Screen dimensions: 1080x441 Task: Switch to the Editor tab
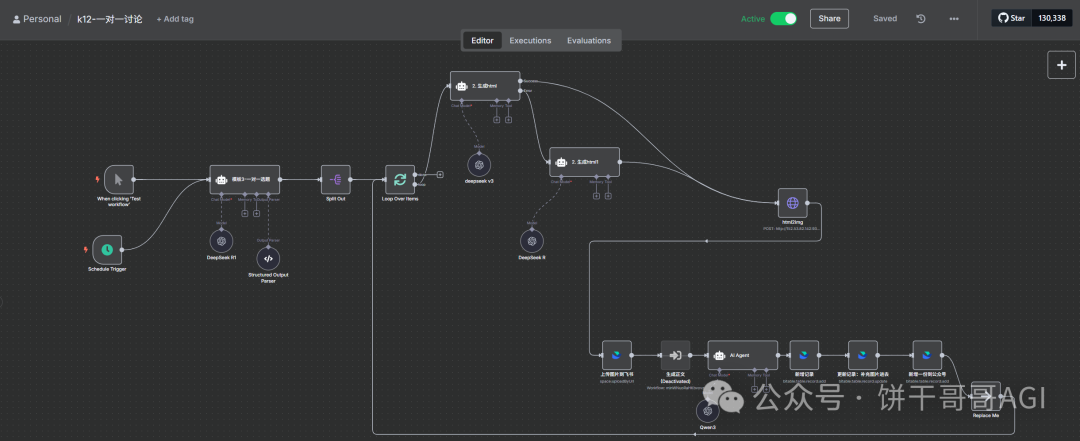tap(482, 41)
